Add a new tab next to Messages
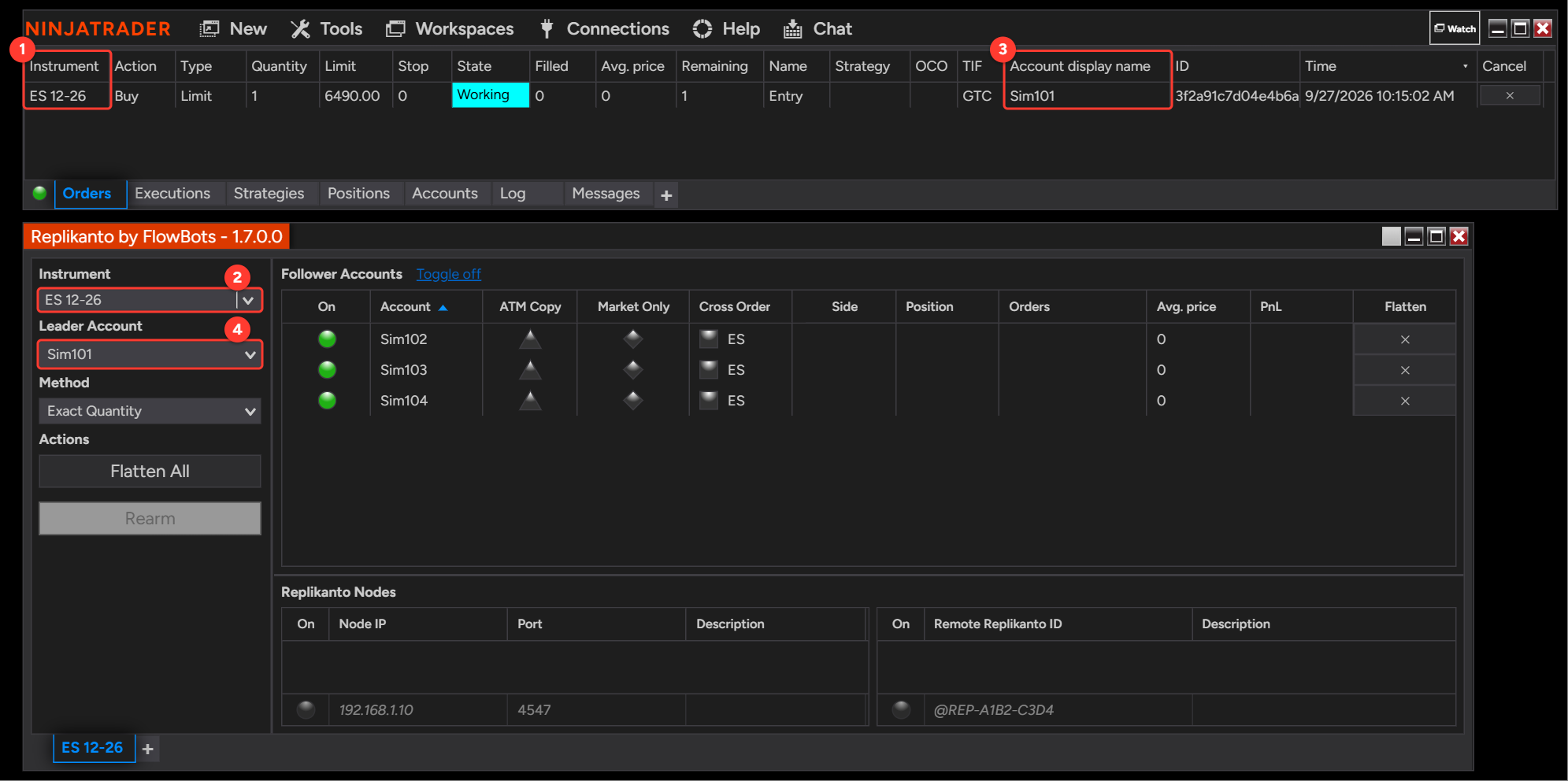 tap(666, 195)
